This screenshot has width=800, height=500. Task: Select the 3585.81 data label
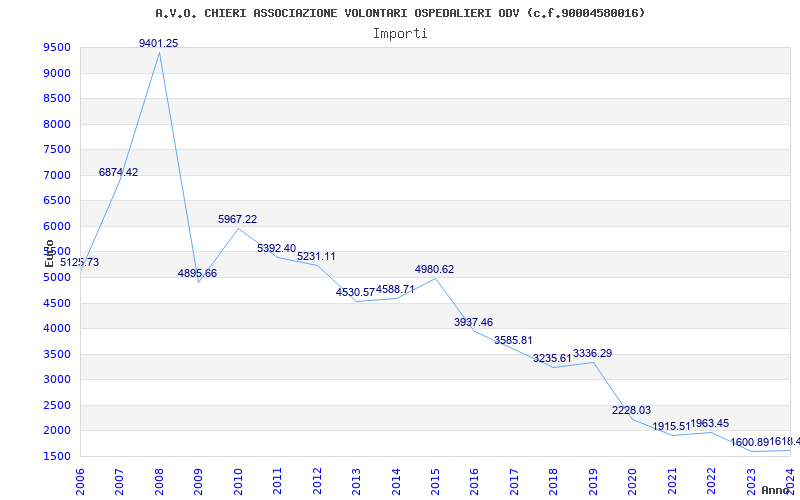513,340
